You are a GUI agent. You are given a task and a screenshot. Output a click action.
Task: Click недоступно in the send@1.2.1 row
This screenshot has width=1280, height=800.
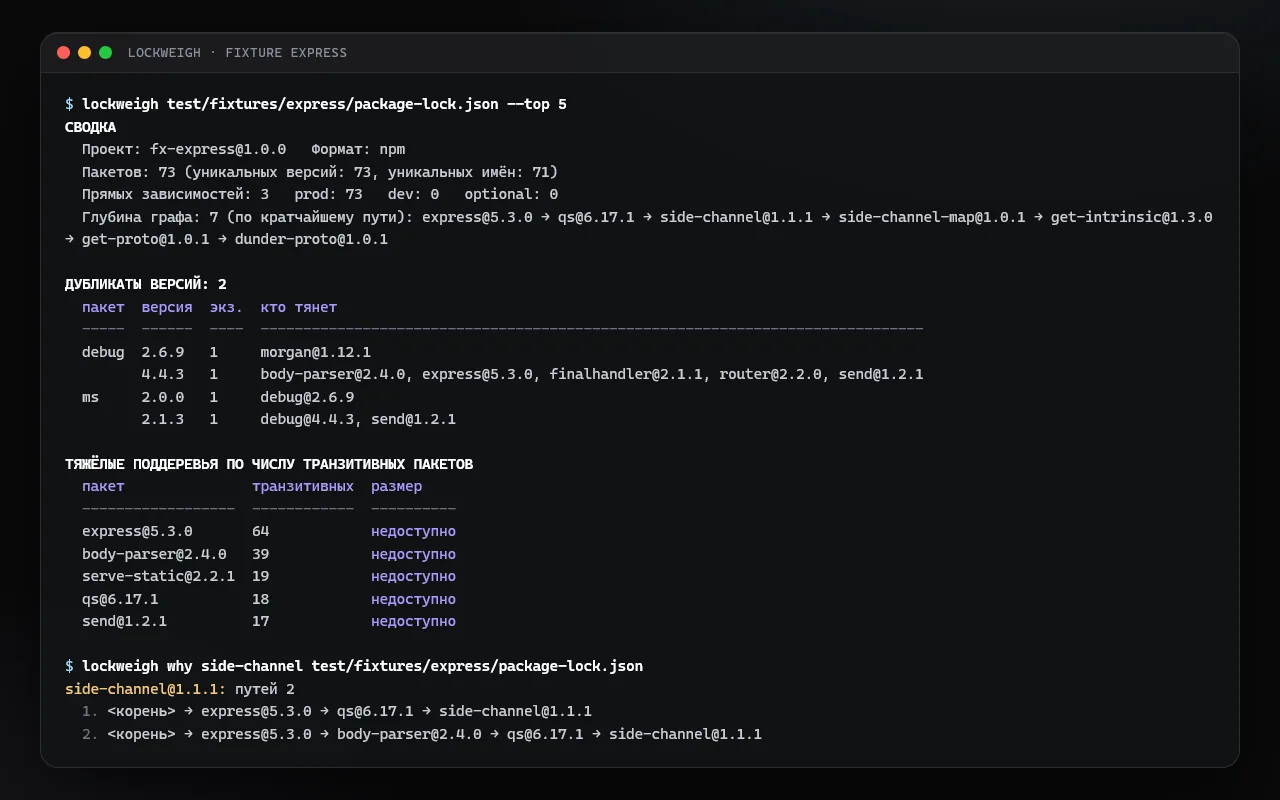click(413, 621)
